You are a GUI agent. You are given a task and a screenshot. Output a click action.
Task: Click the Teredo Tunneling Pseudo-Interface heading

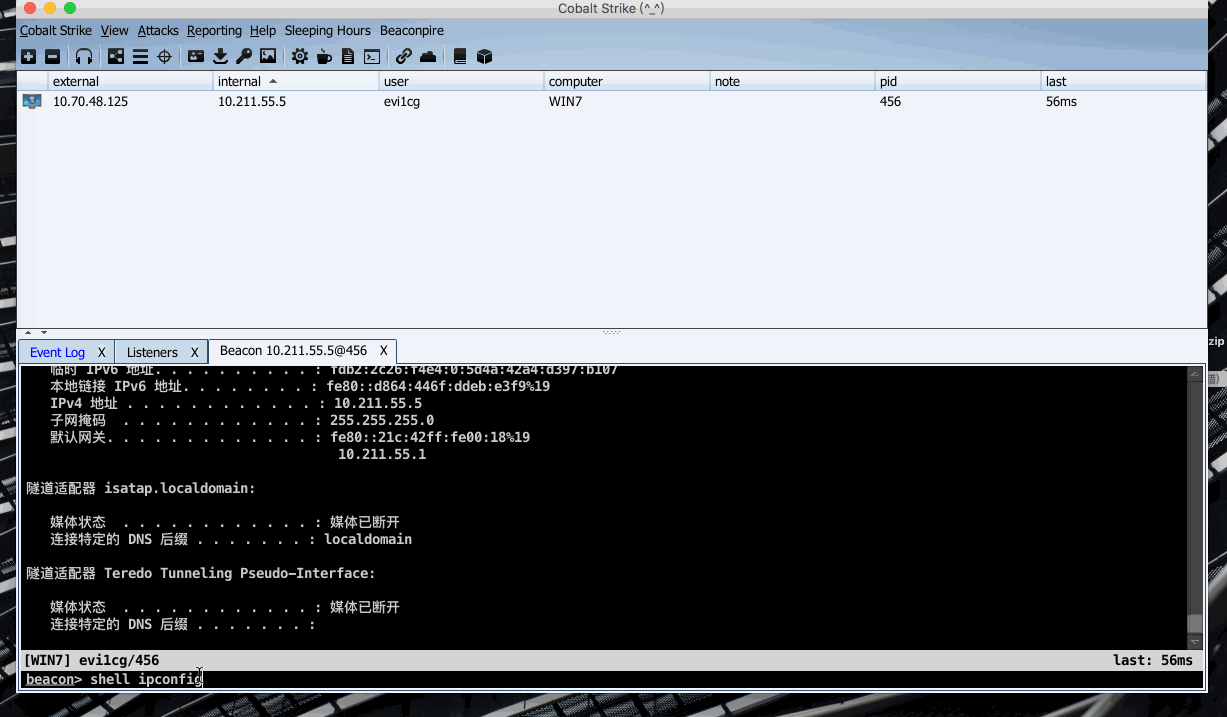pyautogui.click(x=201, y=573)
